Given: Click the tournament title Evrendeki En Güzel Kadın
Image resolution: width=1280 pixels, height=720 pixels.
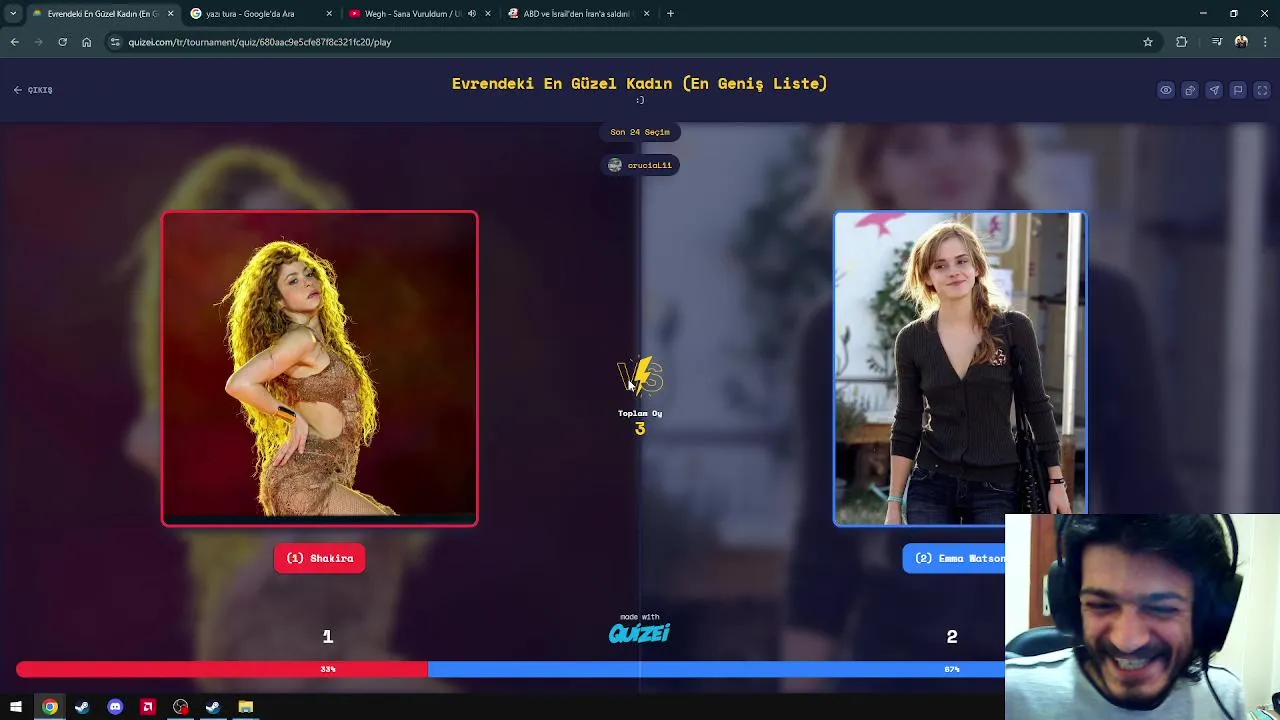Looking at the screenshot, I should pos(640,84).
